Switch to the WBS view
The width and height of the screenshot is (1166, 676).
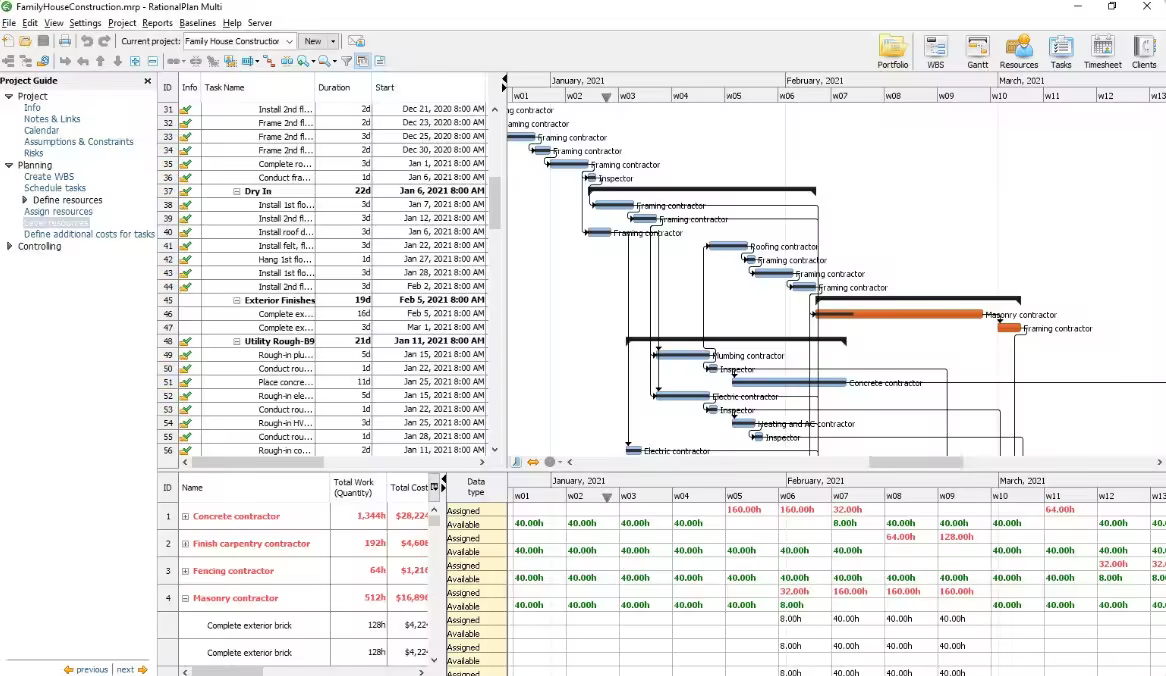click(935, 51)
